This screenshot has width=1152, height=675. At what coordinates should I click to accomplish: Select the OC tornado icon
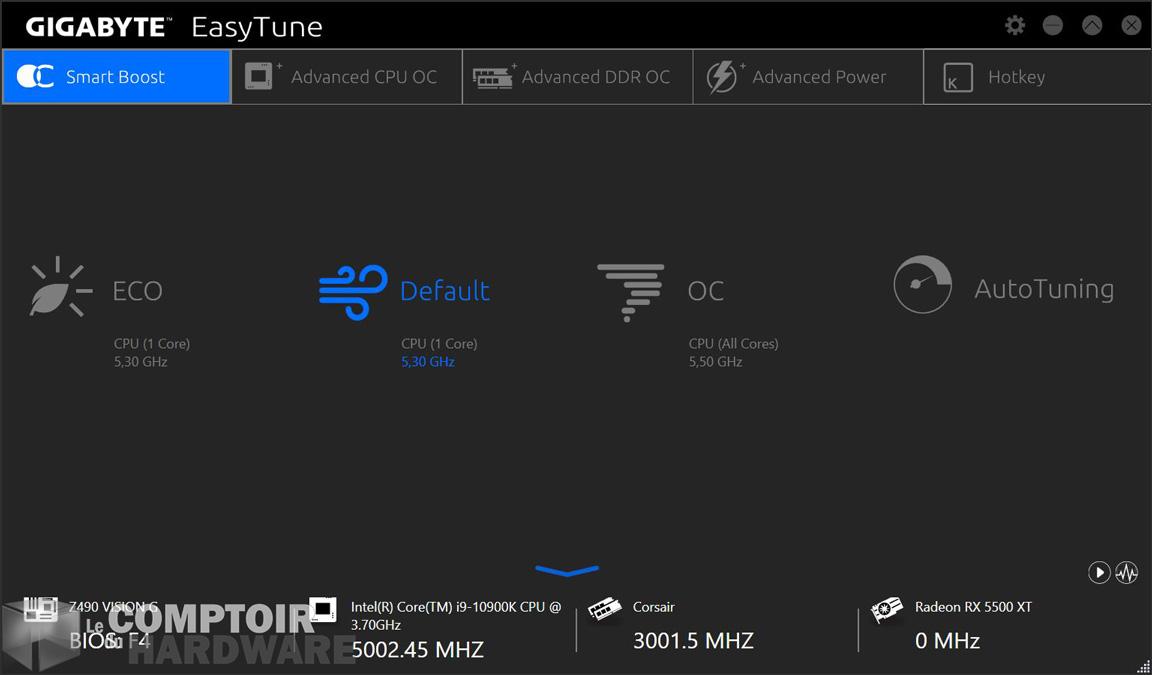pos(630,292)
